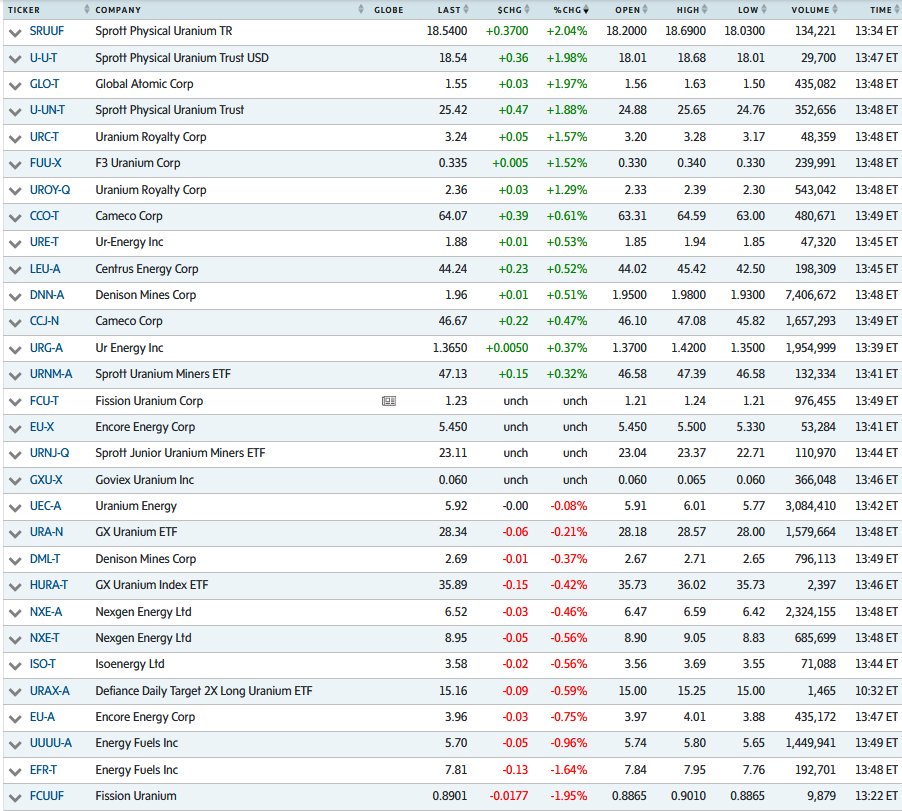Expand the U-U-T row chevron
The width and height of the screenshot is (902, 811).
[15, 59]
